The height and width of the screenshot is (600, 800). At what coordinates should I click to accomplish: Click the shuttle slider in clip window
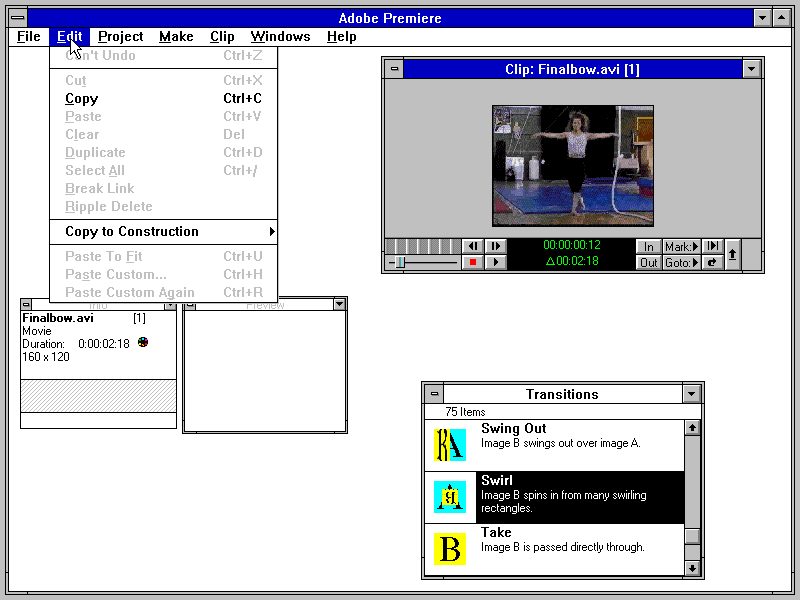pyautogui.click(x=400, y=263)
